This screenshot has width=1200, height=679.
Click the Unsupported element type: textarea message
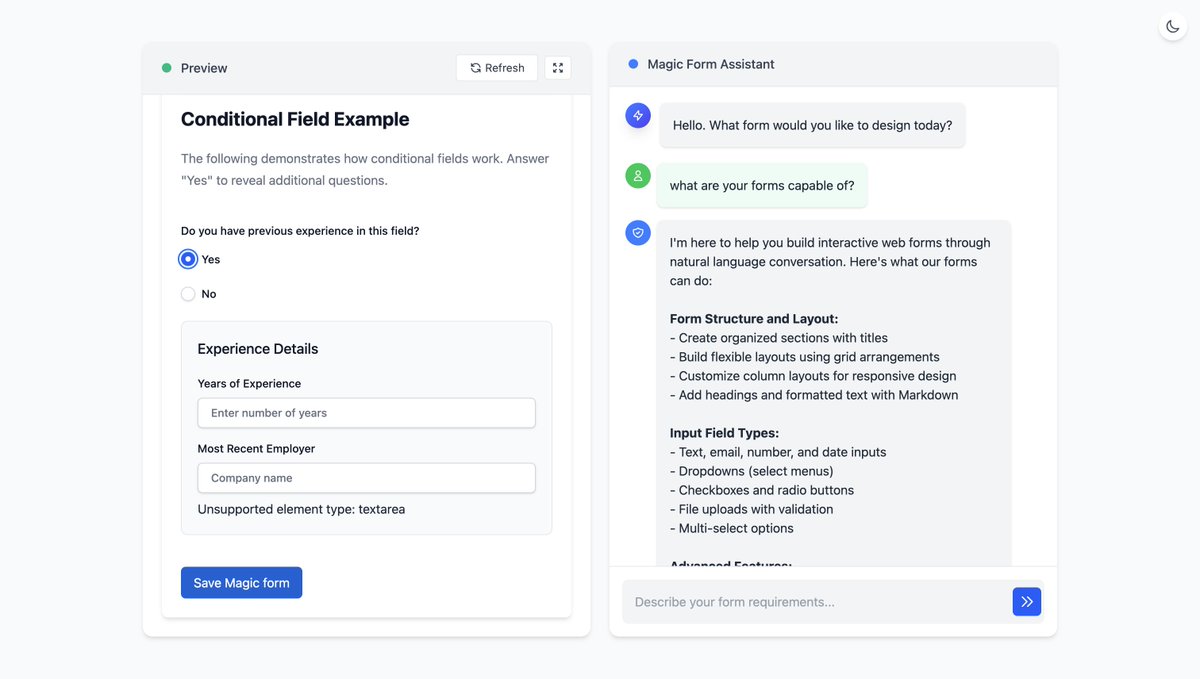301,509
